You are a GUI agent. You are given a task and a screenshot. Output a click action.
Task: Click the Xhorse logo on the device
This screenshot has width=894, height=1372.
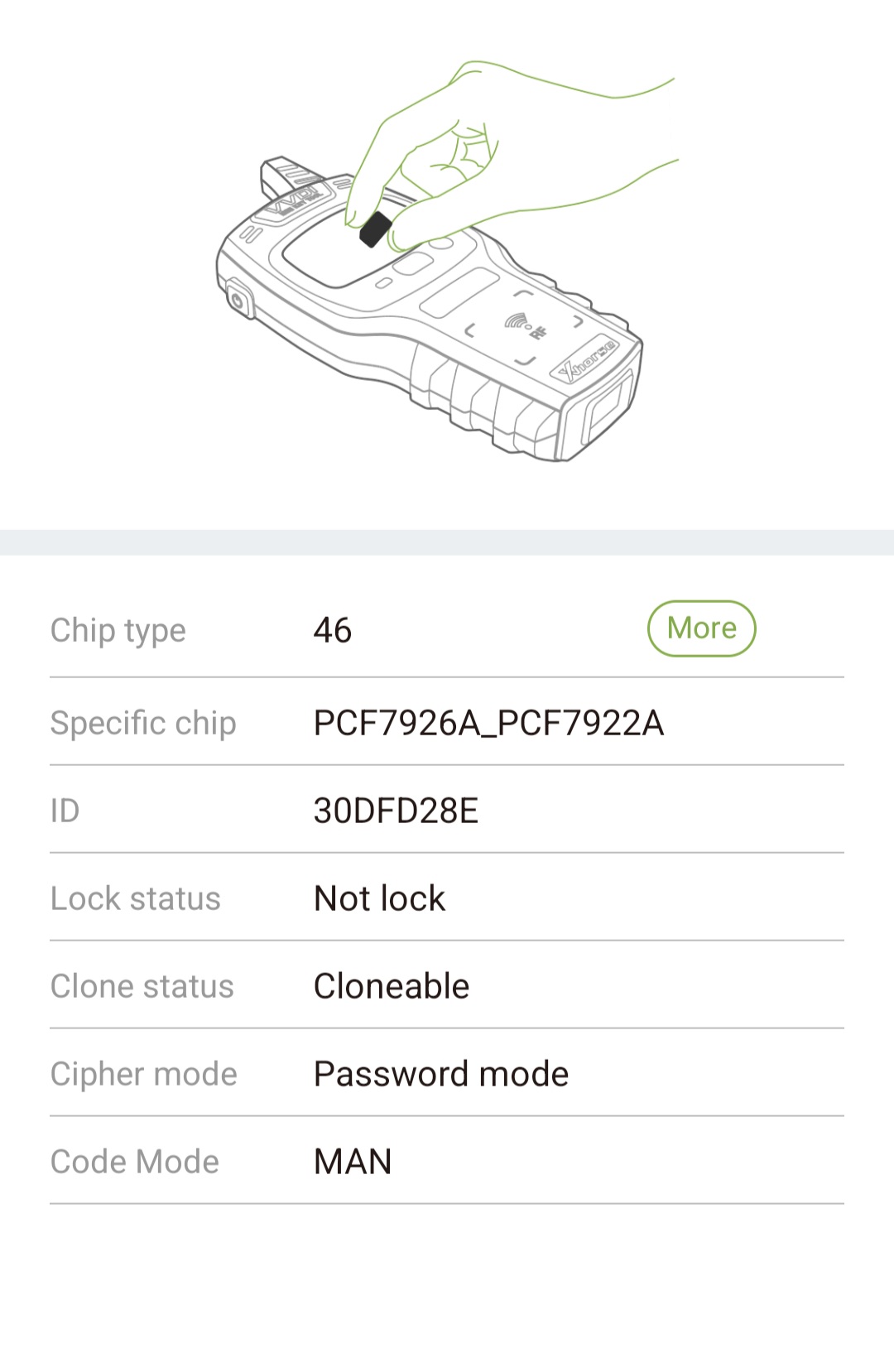pyautogui.click(x=587, y=359)
